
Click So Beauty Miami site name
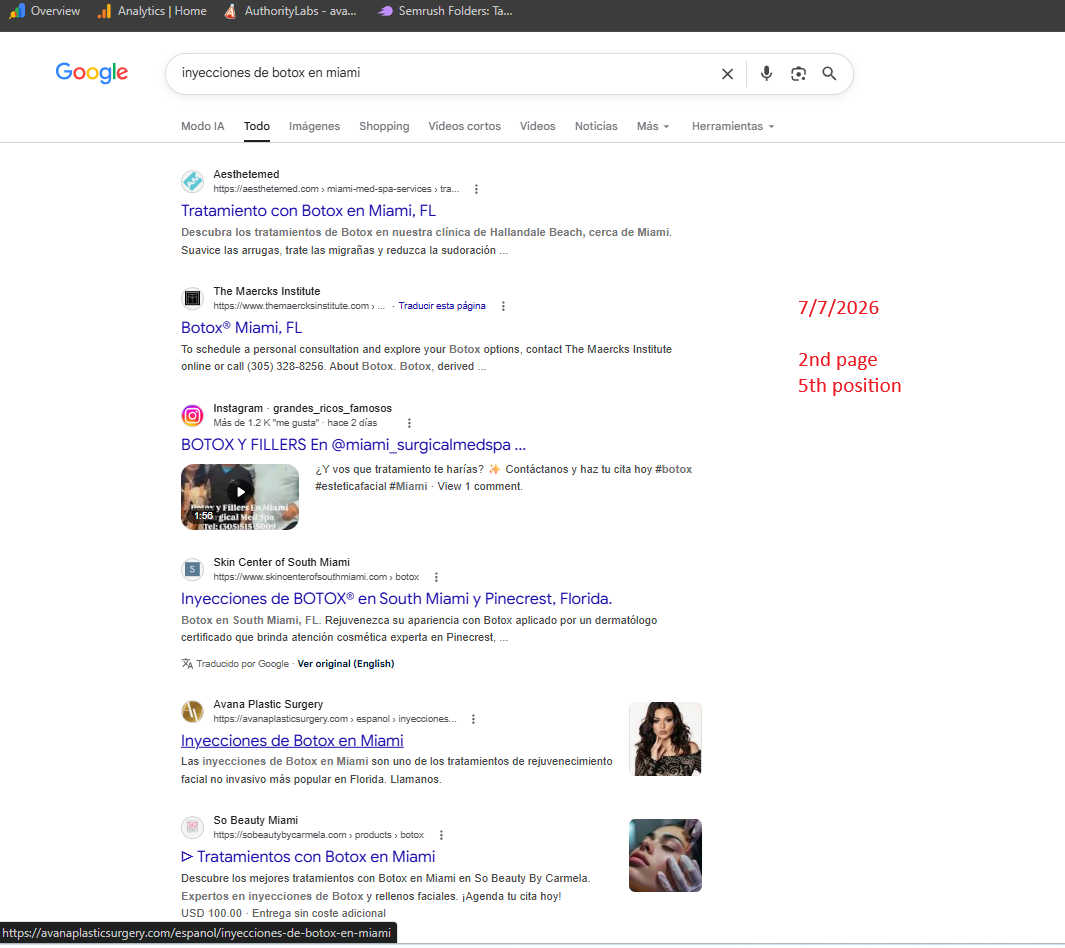pos(255,820)
